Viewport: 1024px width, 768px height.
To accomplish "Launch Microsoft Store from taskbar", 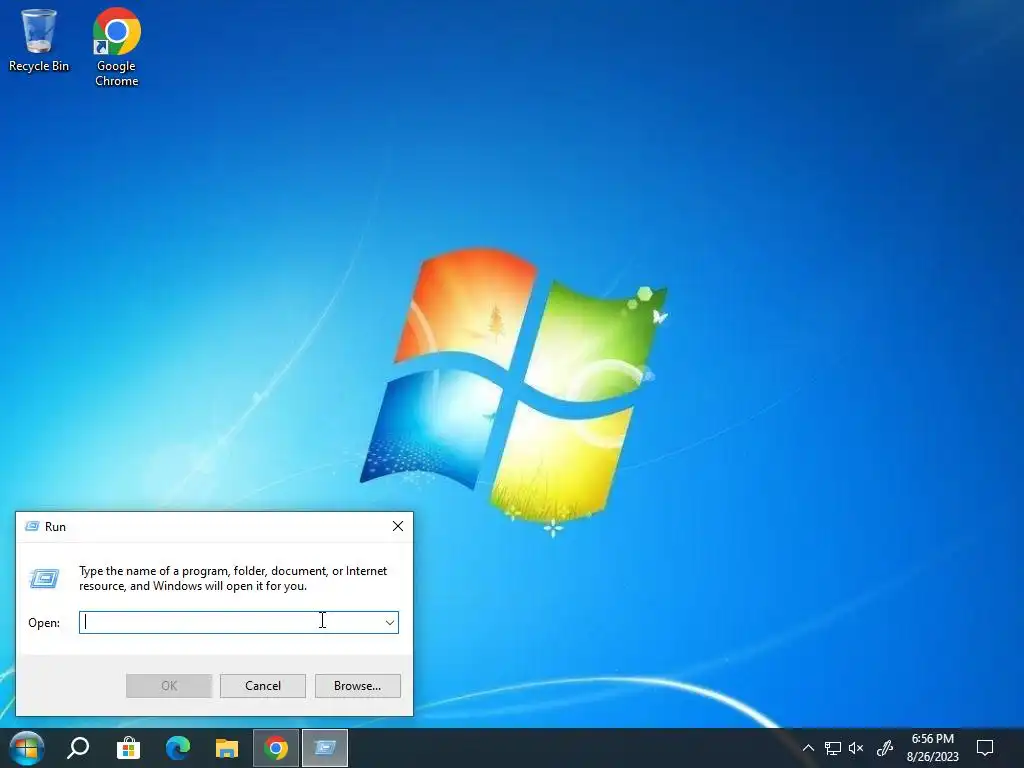I will tap(128, 748).
